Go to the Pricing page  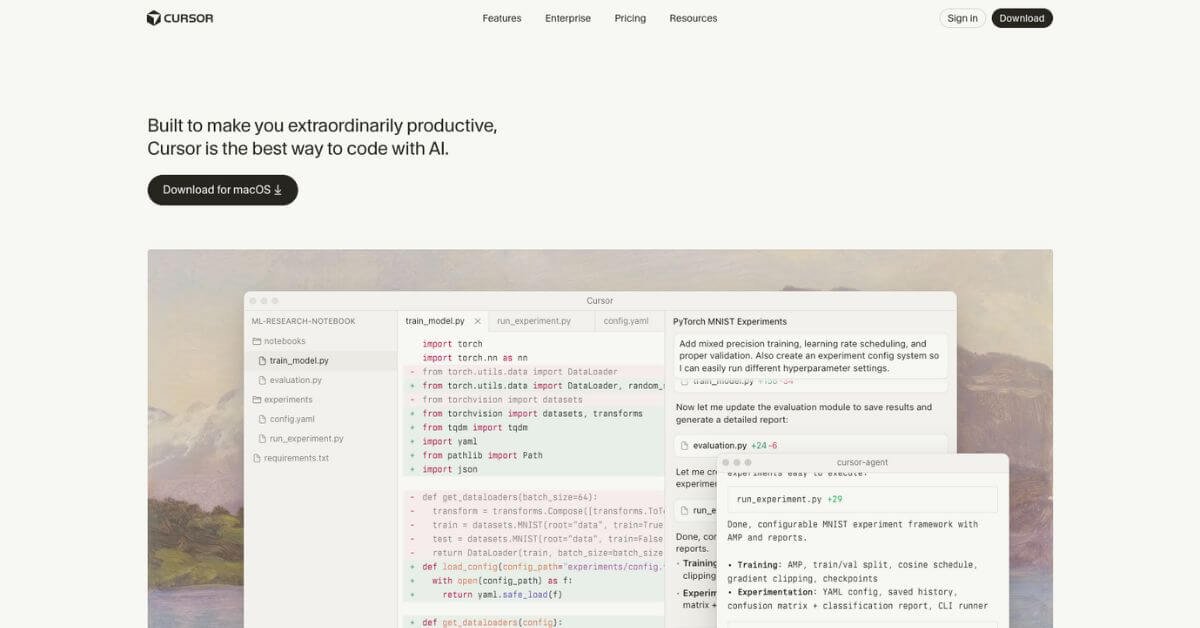tap(630, 18)
